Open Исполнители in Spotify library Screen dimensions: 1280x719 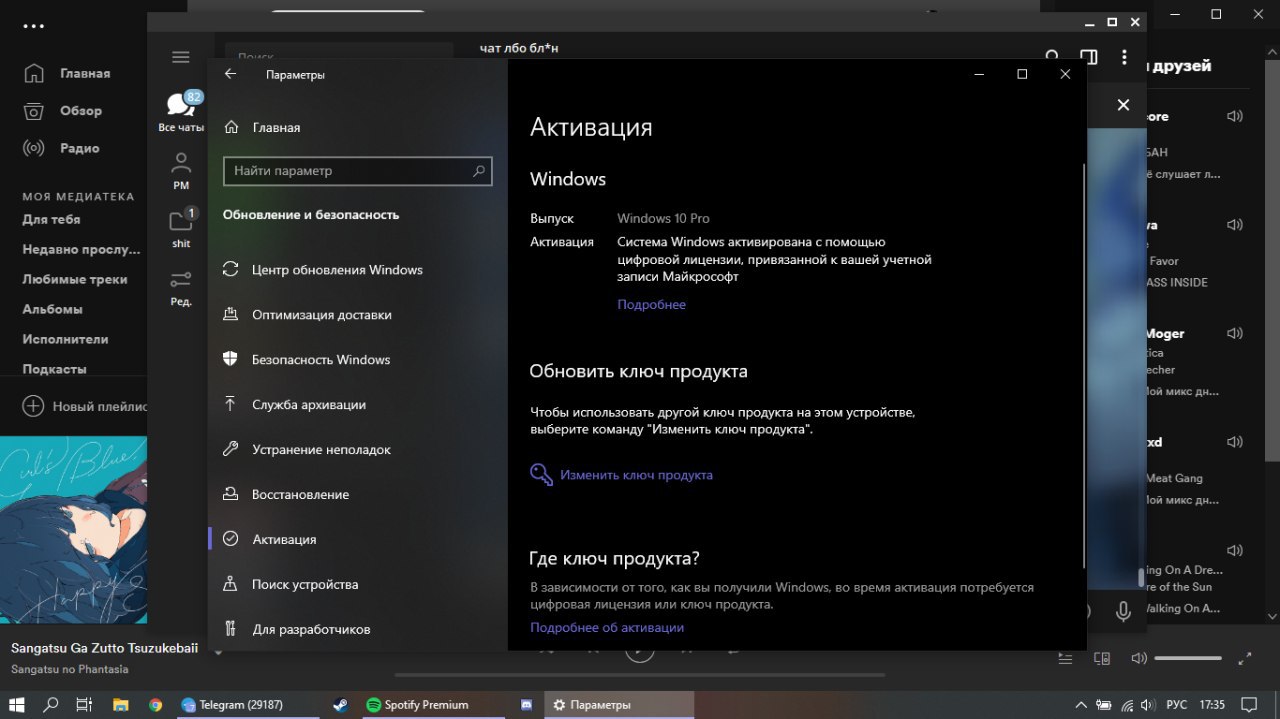64,339
